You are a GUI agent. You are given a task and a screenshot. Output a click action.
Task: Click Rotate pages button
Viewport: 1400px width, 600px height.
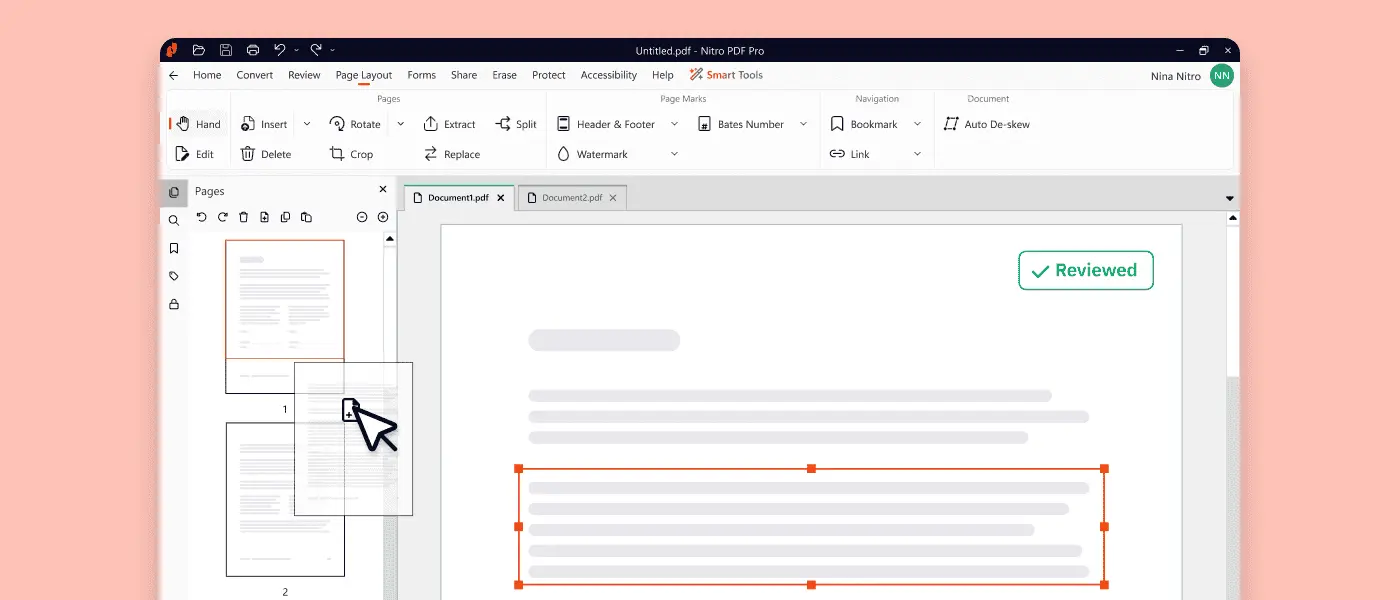click(355, 124)
